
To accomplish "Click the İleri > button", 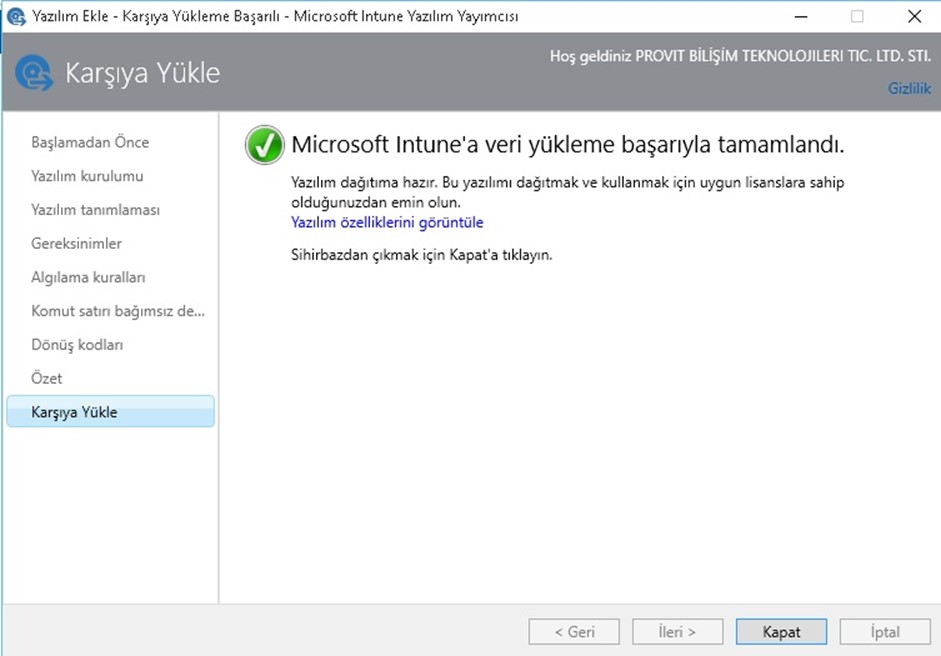I will (678, 632).
